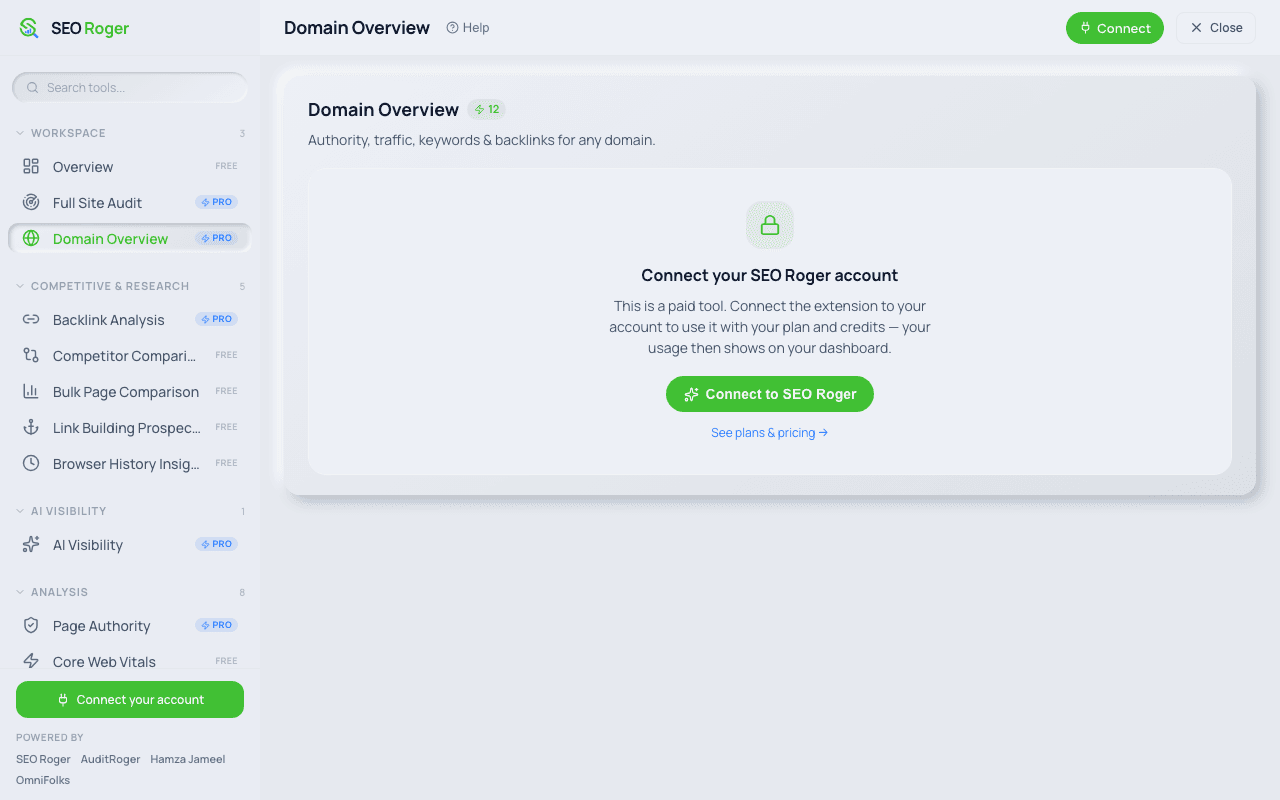Open the AI Visibility tool
Image resolution: width=1280 pixels, height=800 pixels.
(130, 544)
